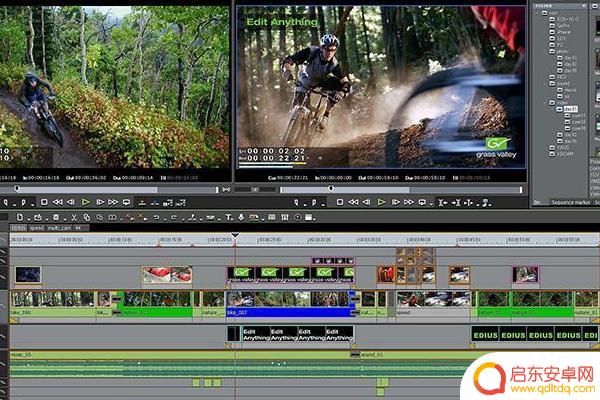Set In point in the Player window
Image resolution: width=600 pixels, height=400 pixels.
5,202
